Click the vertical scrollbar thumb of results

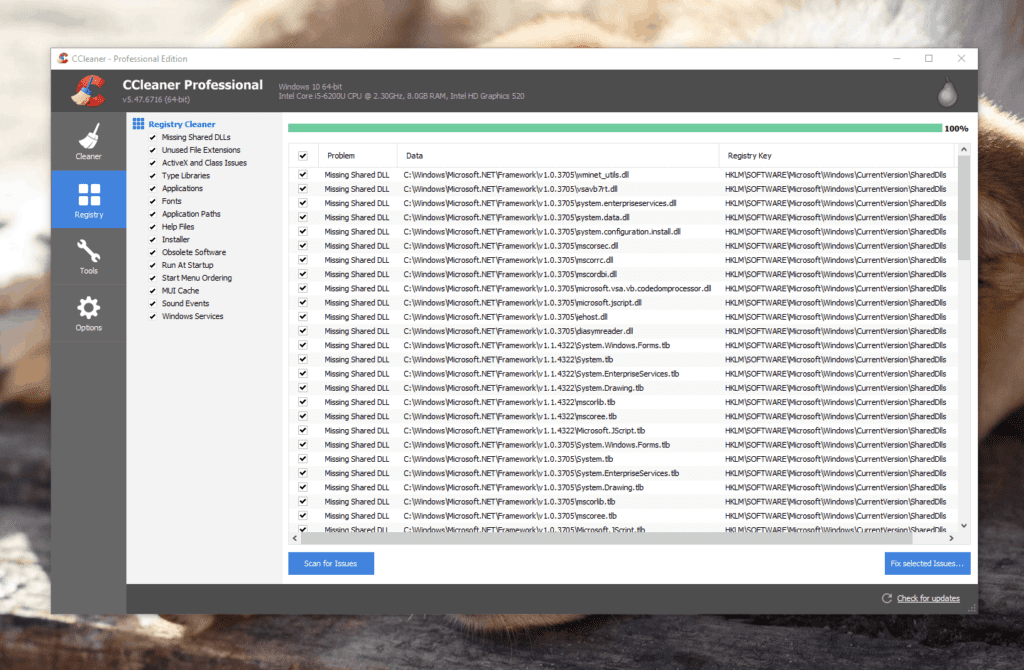(964, 208)
